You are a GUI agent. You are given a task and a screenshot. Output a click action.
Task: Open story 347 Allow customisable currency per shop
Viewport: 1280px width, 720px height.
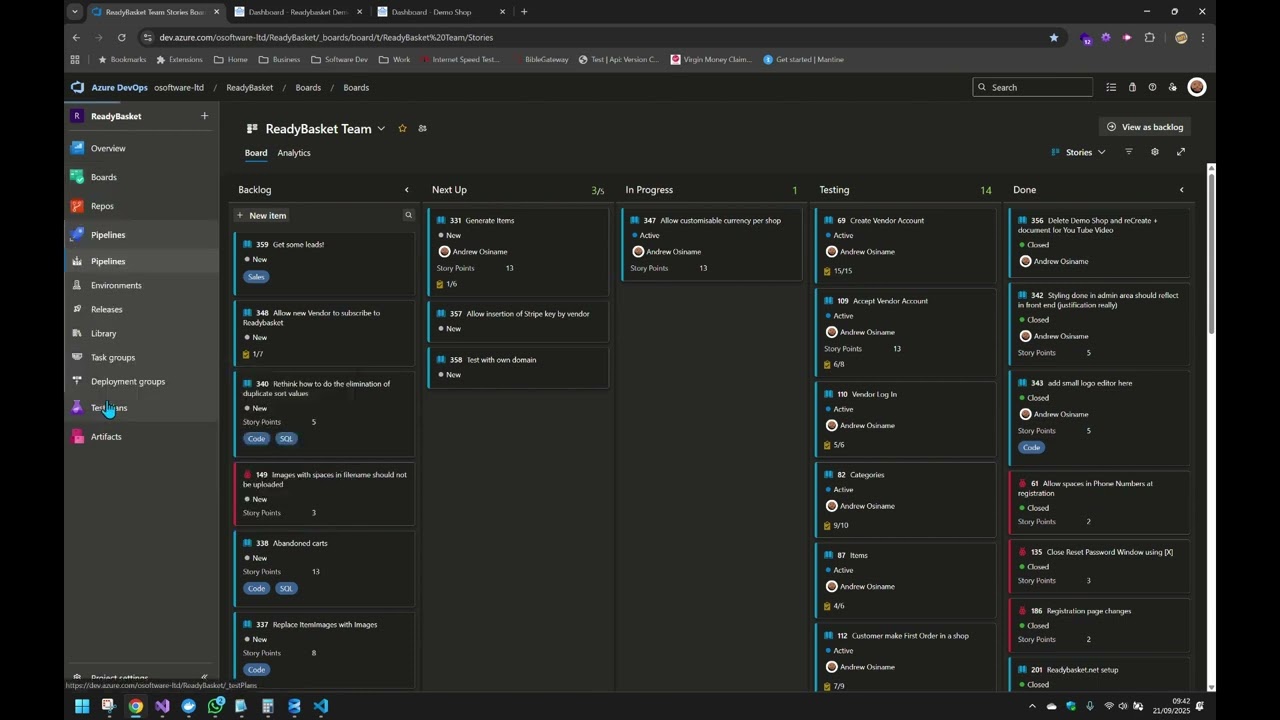[x=720, y=220]
